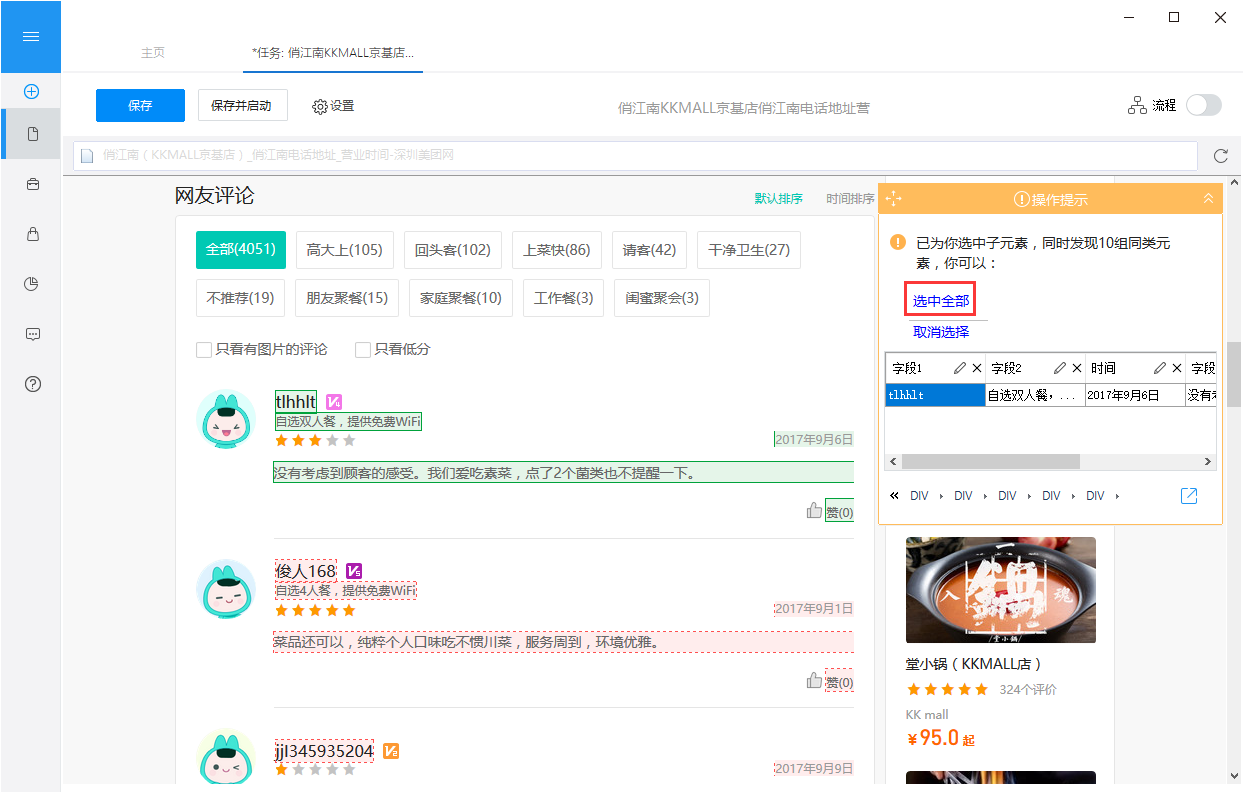Click the level badge next to tlhhlt
1244x793 pixels.
(334, 402)
